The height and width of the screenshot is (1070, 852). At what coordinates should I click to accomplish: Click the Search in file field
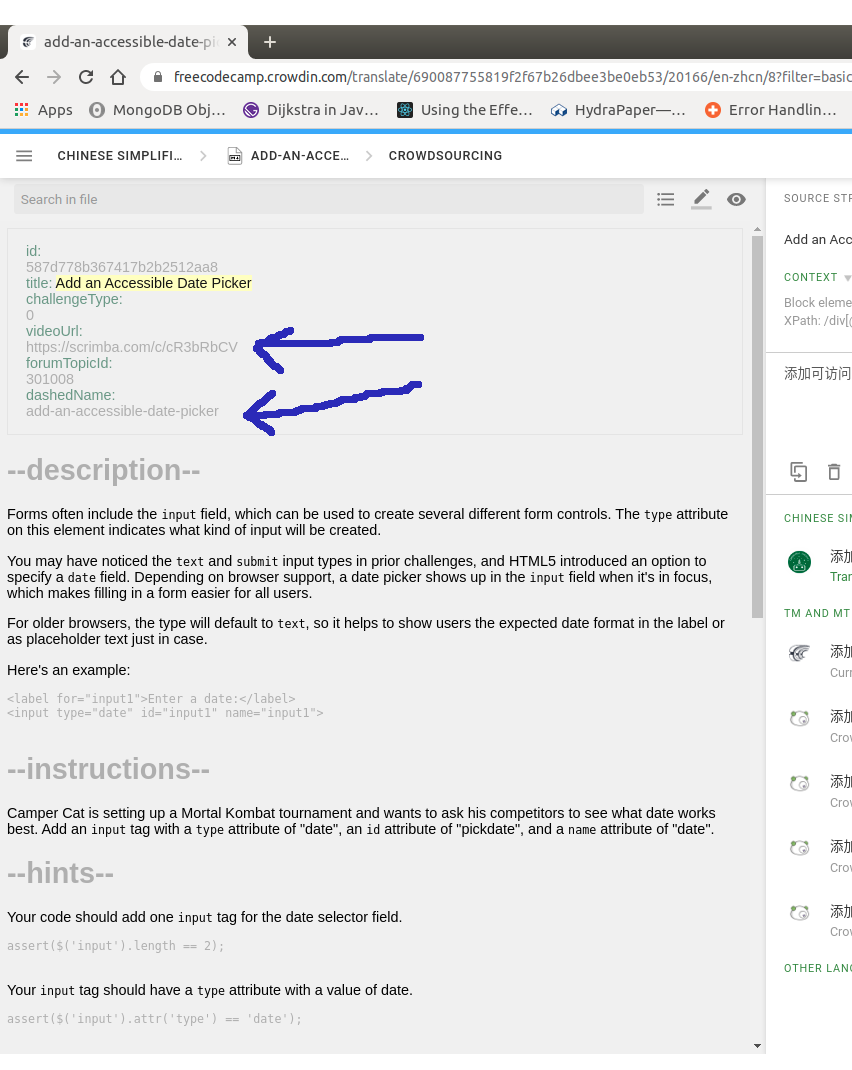click(329, 199)
